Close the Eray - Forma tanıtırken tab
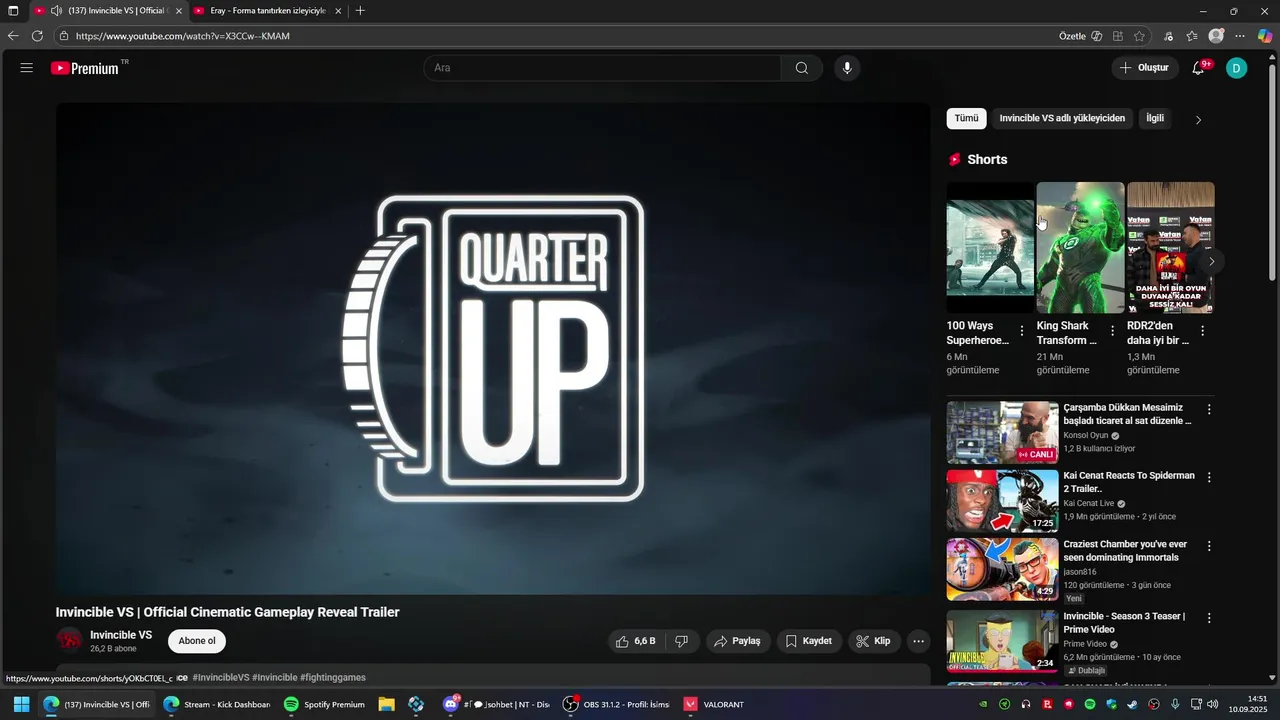The width and height of the screenshot is (1280, 720). [x=338, y=11]
